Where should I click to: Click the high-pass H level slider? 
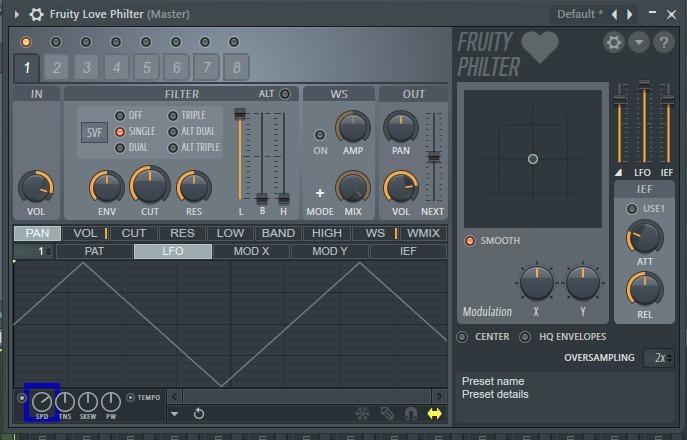point(284,156)
